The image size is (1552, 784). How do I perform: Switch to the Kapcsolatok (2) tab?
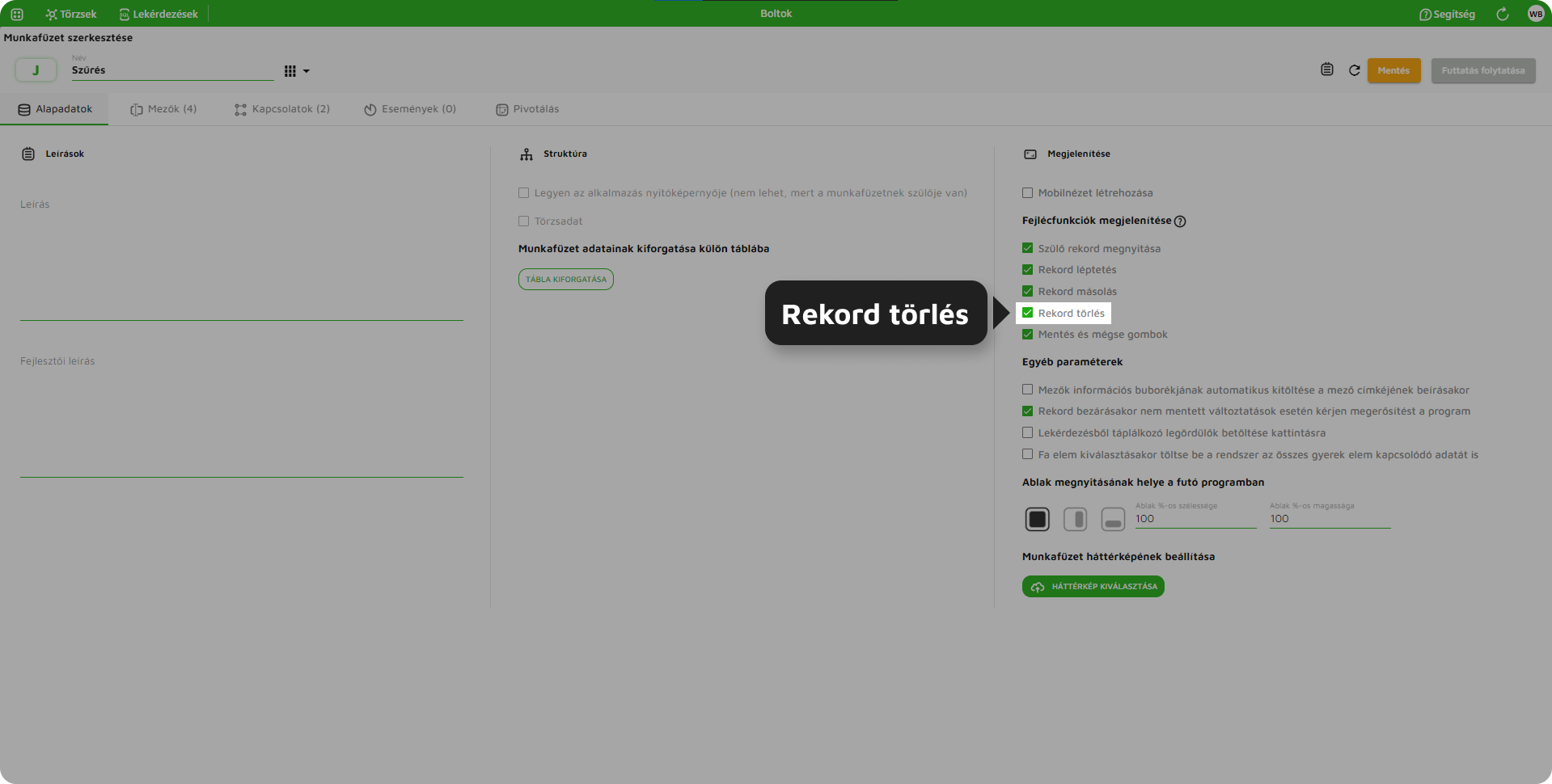pyautogui.click(x=282, y=109)
